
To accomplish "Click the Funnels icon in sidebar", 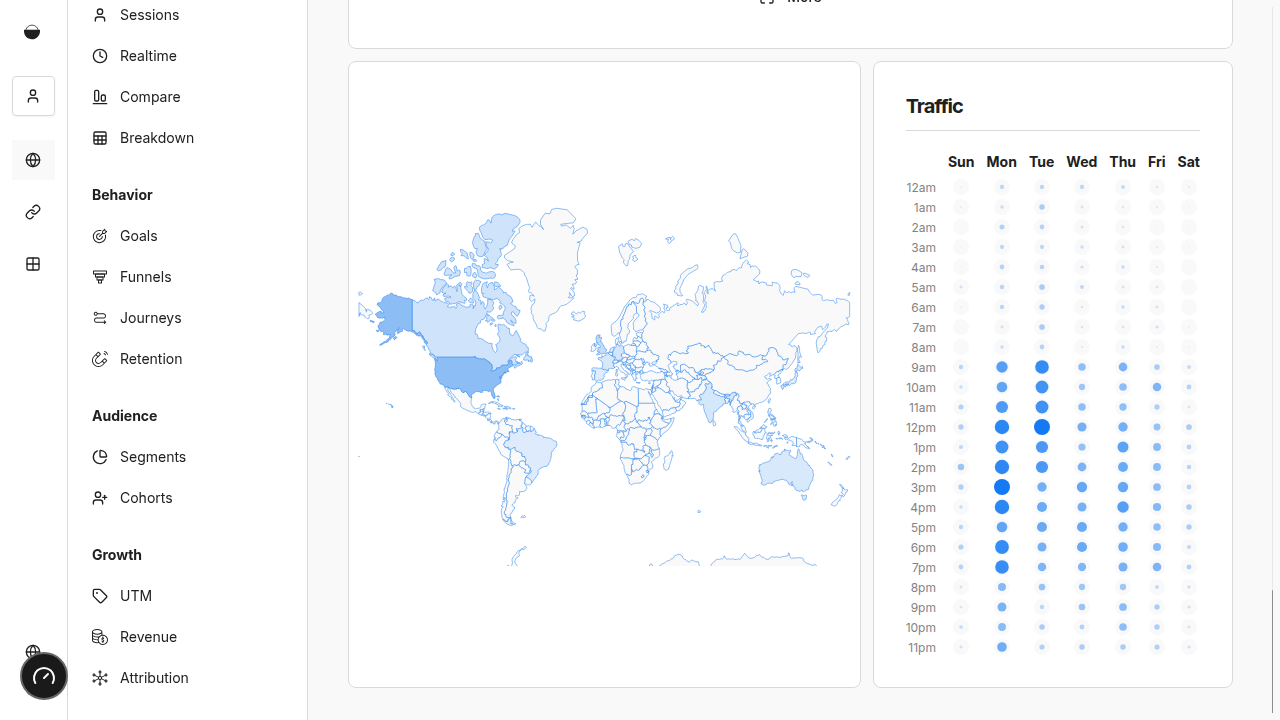I will pos(100,277).
